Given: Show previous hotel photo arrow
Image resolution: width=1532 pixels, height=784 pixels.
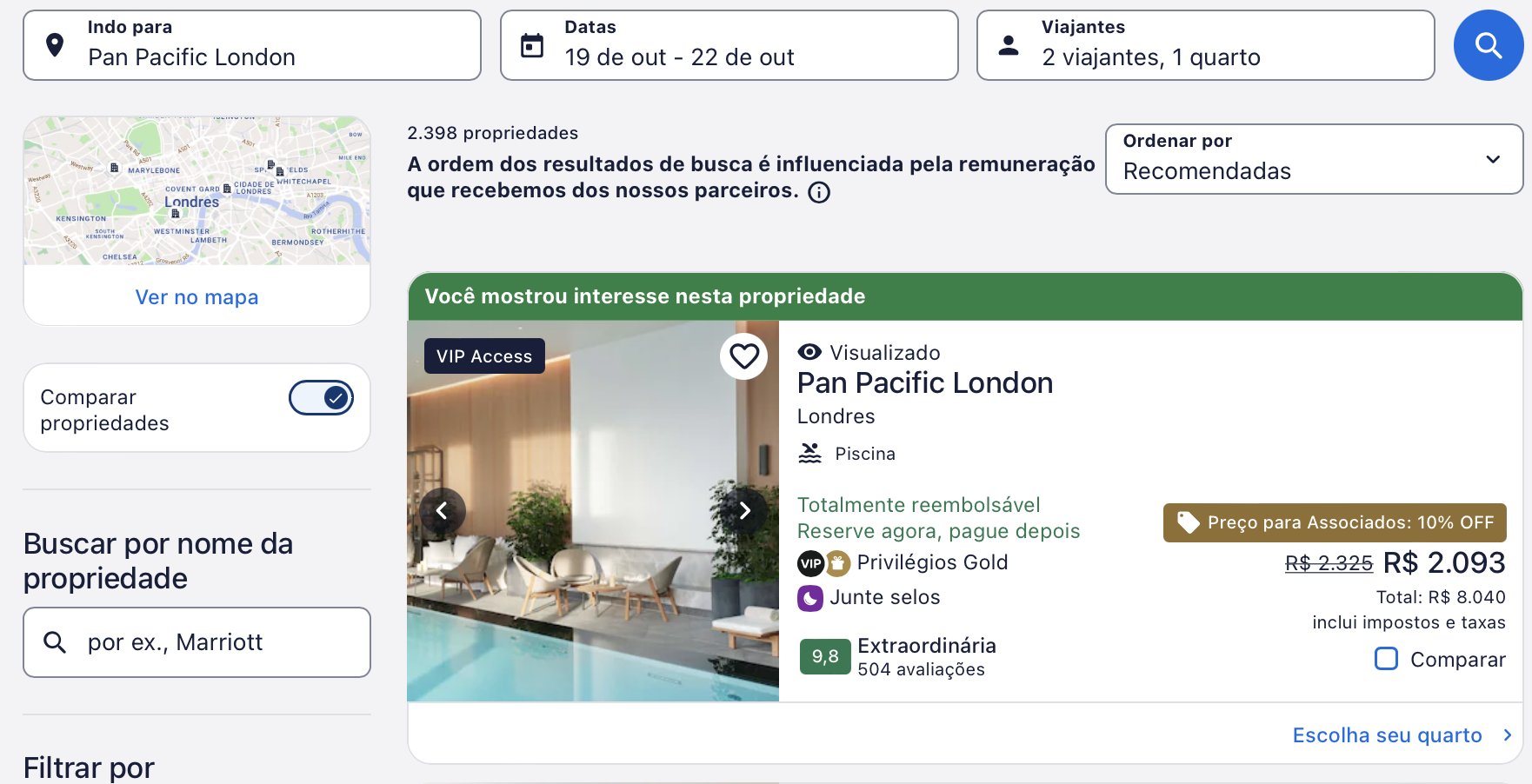Looking at the screenshot, I should [443, 511].
